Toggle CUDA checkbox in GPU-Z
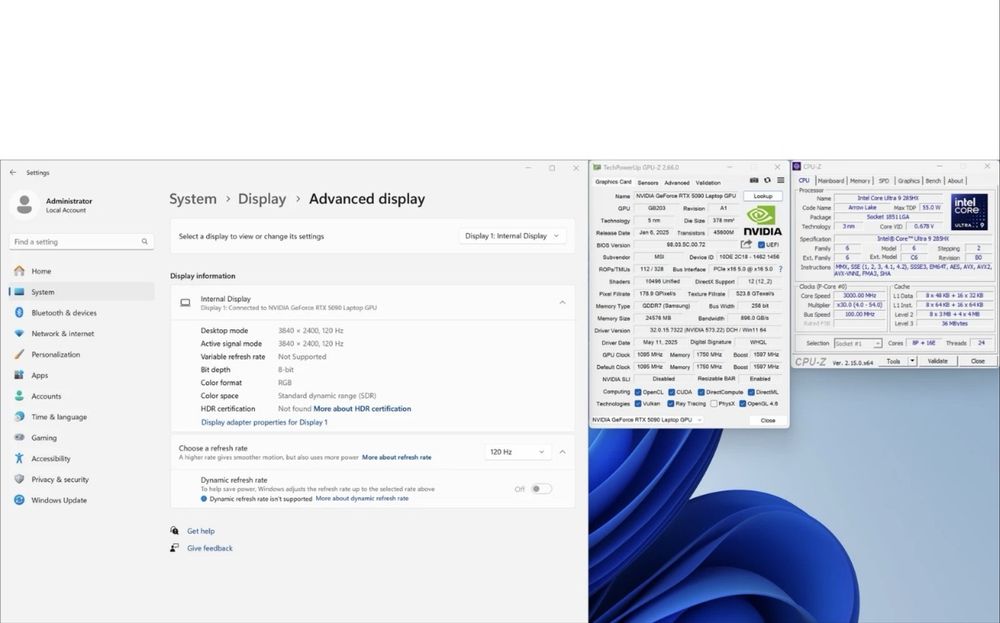Screen dimensions: 1000x623 (x=672, y=392)
